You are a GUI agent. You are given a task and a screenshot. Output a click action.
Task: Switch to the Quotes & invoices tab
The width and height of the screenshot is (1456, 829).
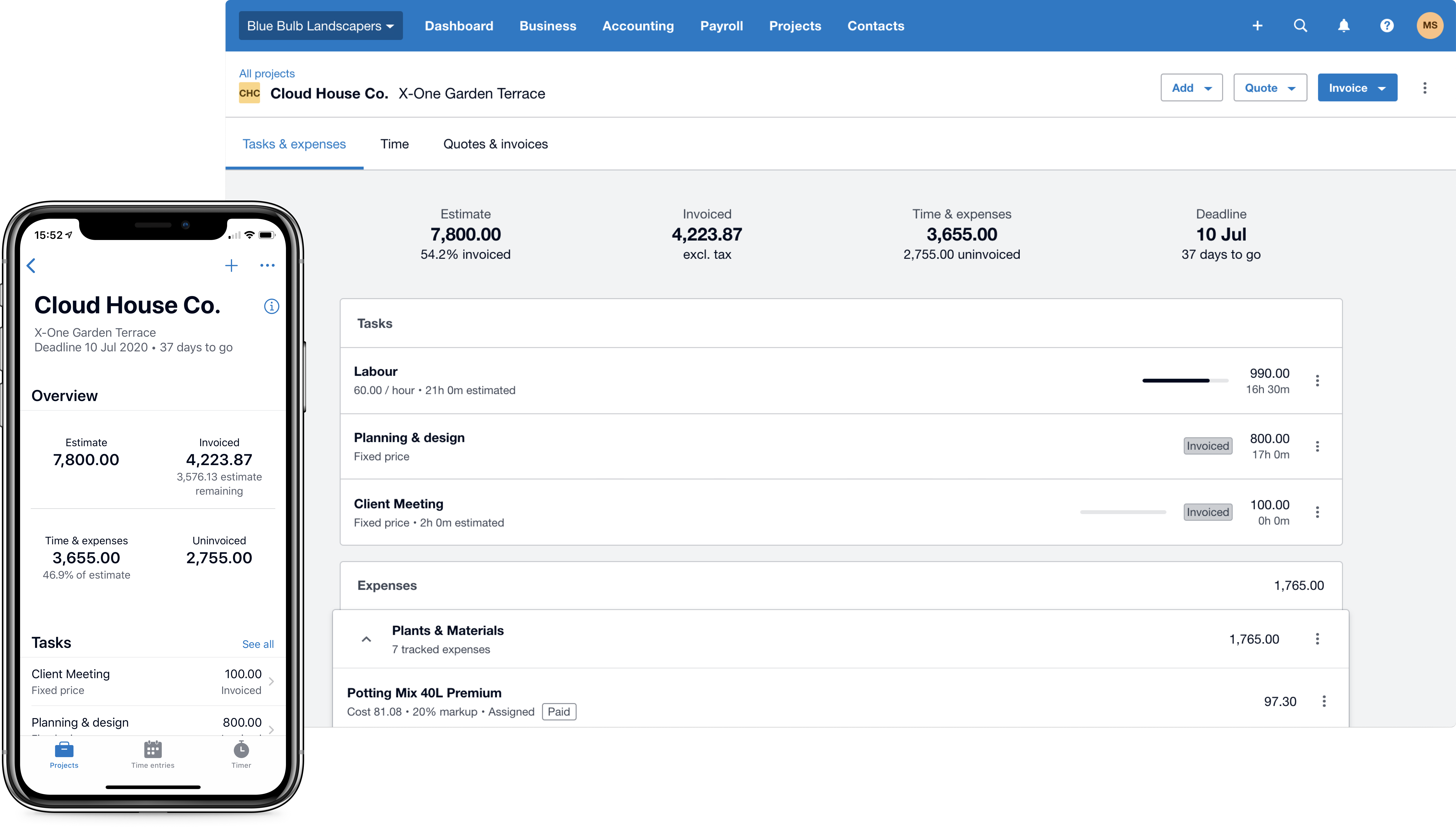click(496, 144)
